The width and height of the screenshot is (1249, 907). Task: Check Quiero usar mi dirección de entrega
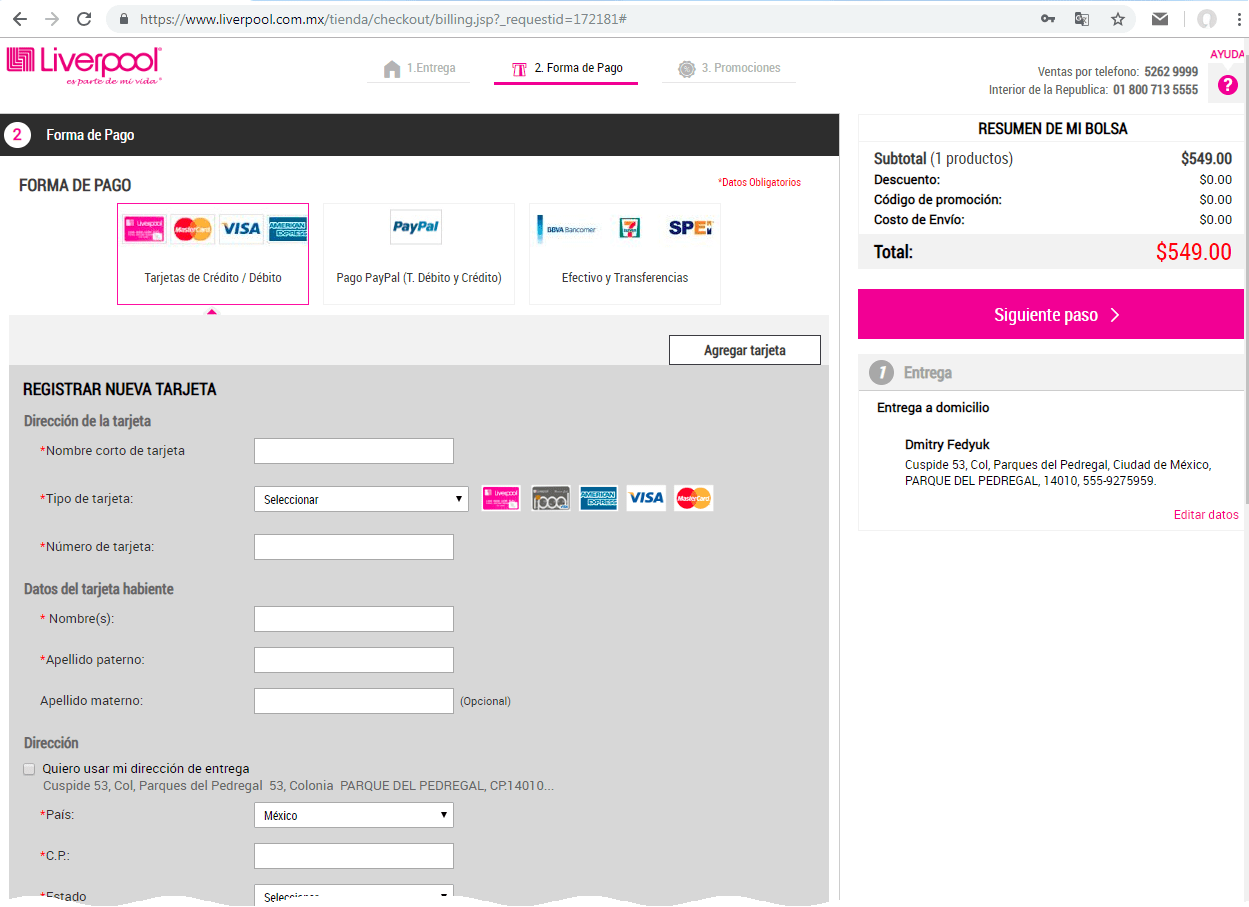coord(29,769)
